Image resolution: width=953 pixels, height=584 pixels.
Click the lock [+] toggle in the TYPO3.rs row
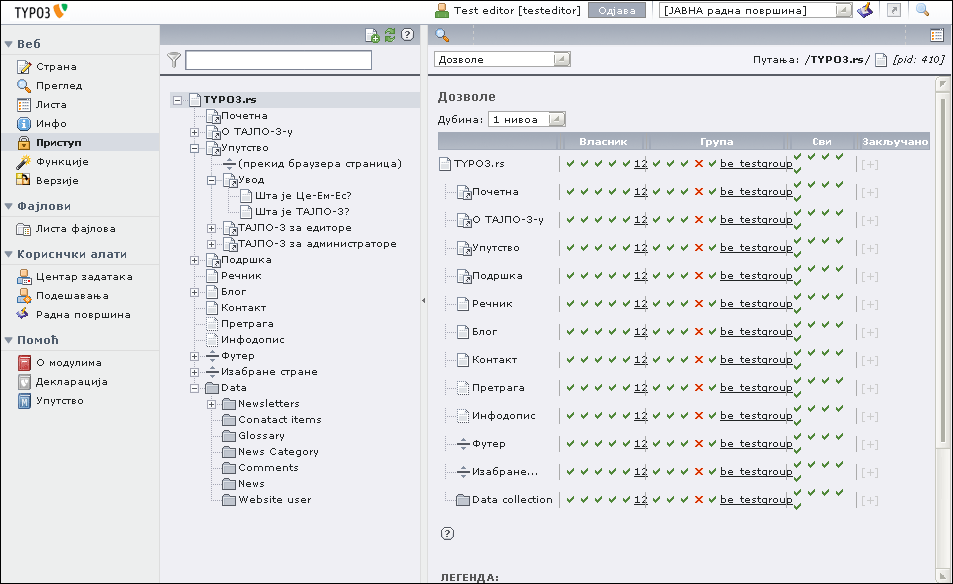pos(870,164)
